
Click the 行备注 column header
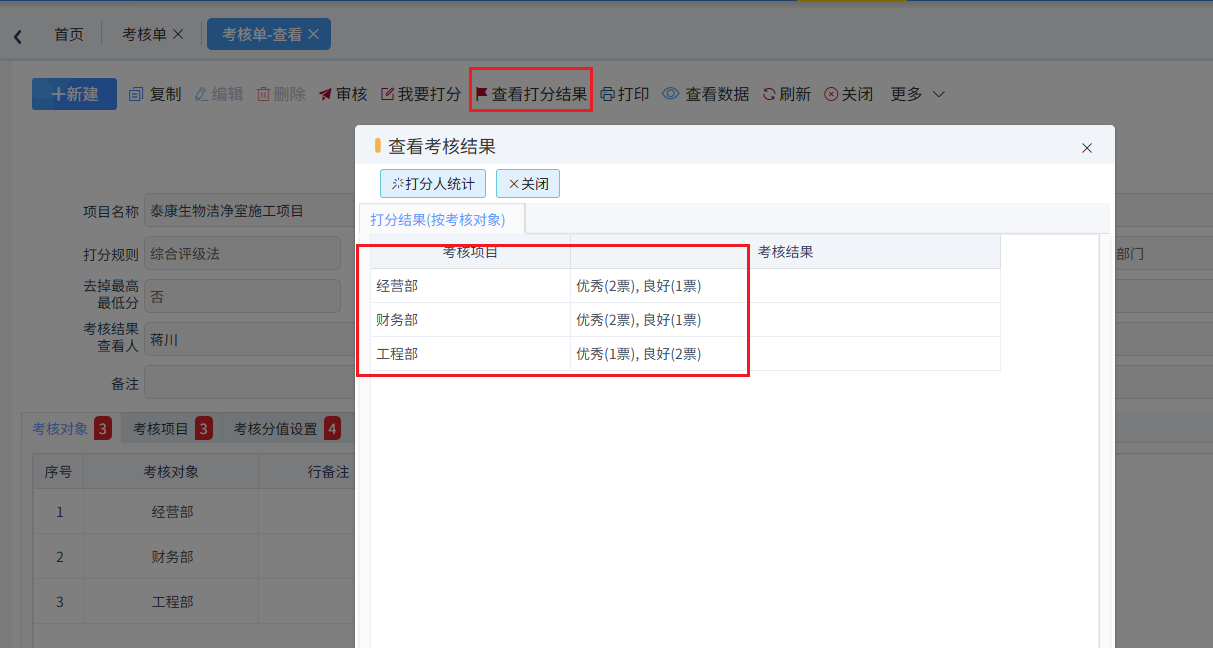point(328,472)
